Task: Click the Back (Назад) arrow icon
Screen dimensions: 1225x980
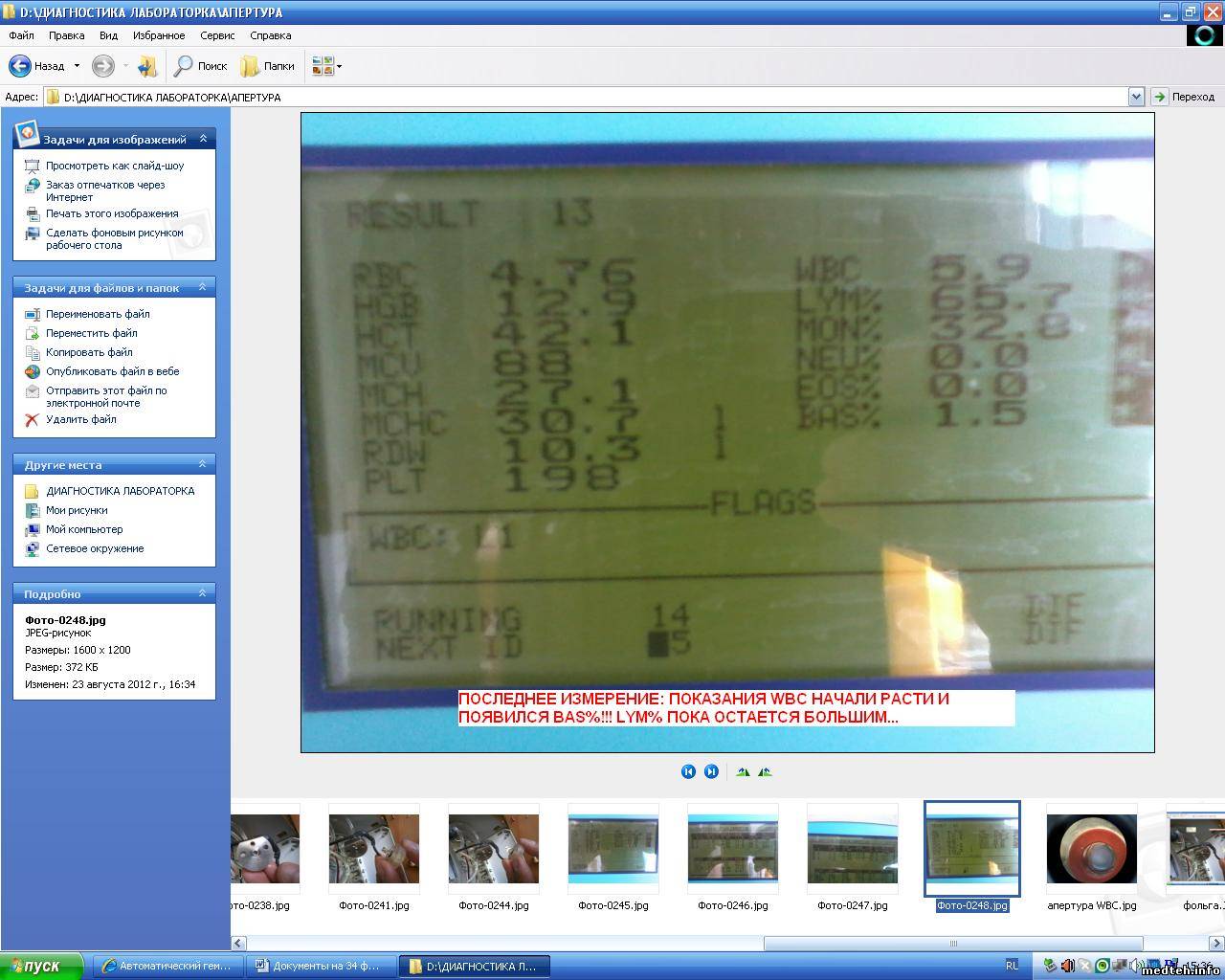Action: tap(20, 66)
